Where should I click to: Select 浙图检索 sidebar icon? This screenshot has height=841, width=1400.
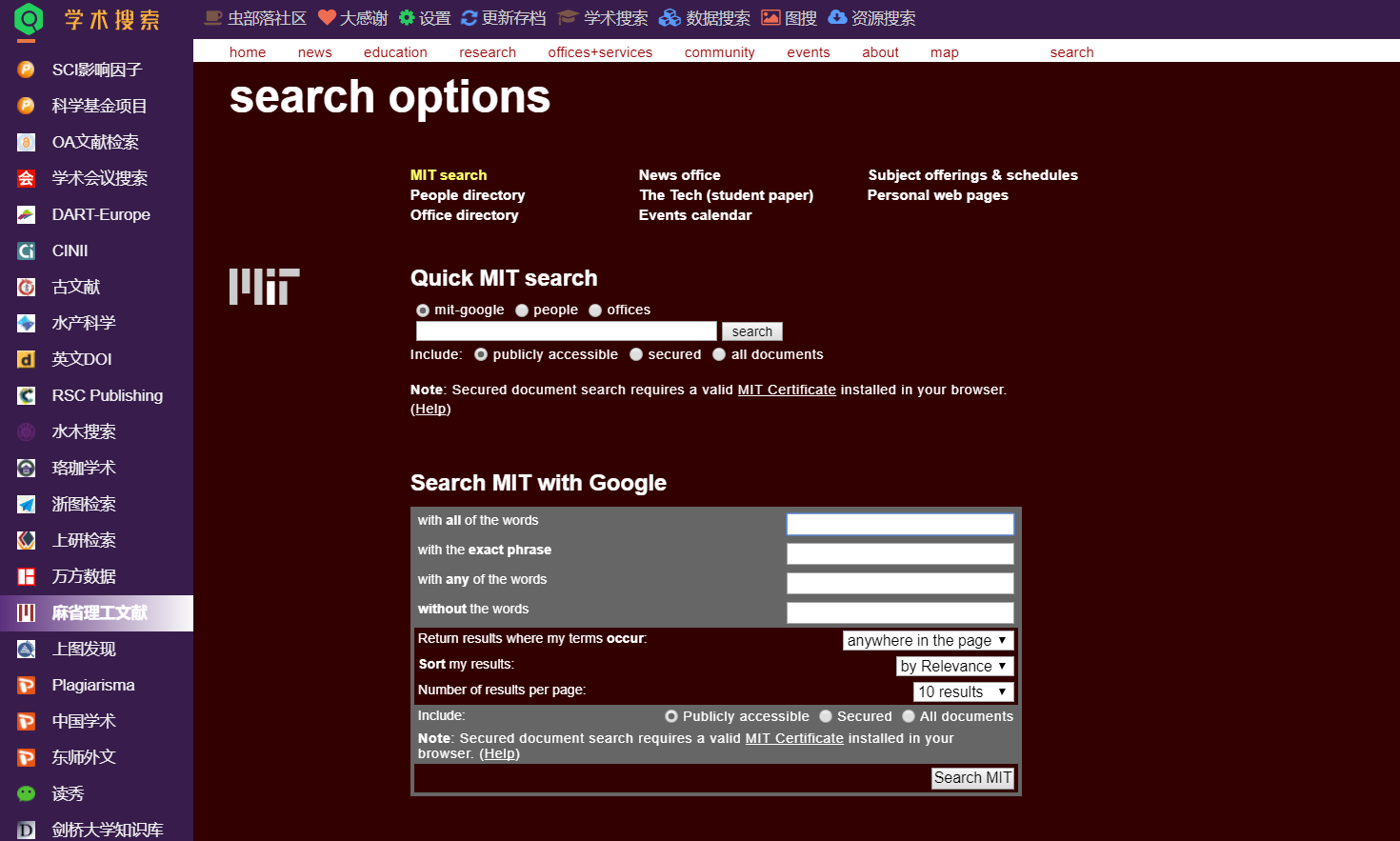pos(27,504)
